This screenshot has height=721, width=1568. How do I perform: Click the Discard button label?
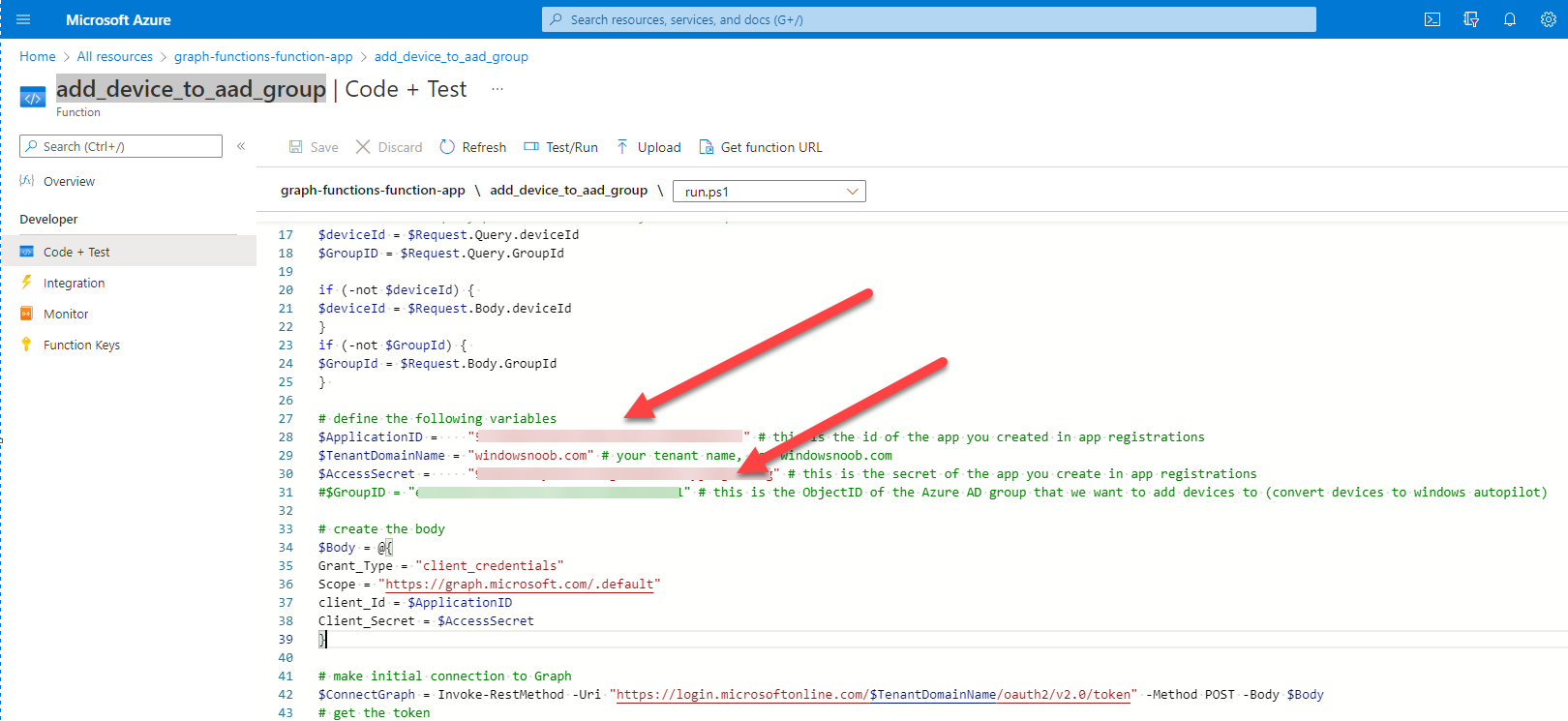point(400,147)
